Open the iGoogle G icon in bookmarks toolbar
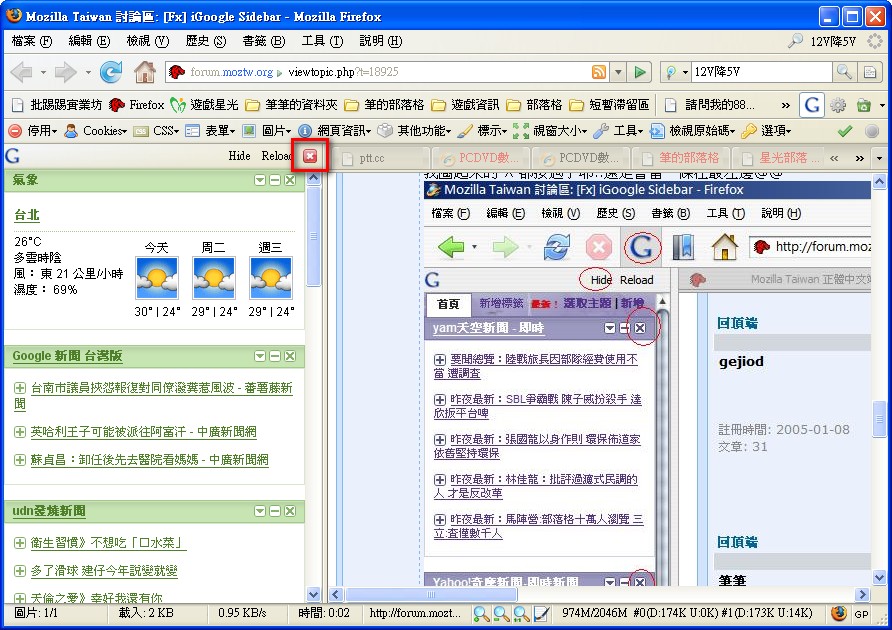892x630 pixels. pyautogui.click(x=811, y=104)
